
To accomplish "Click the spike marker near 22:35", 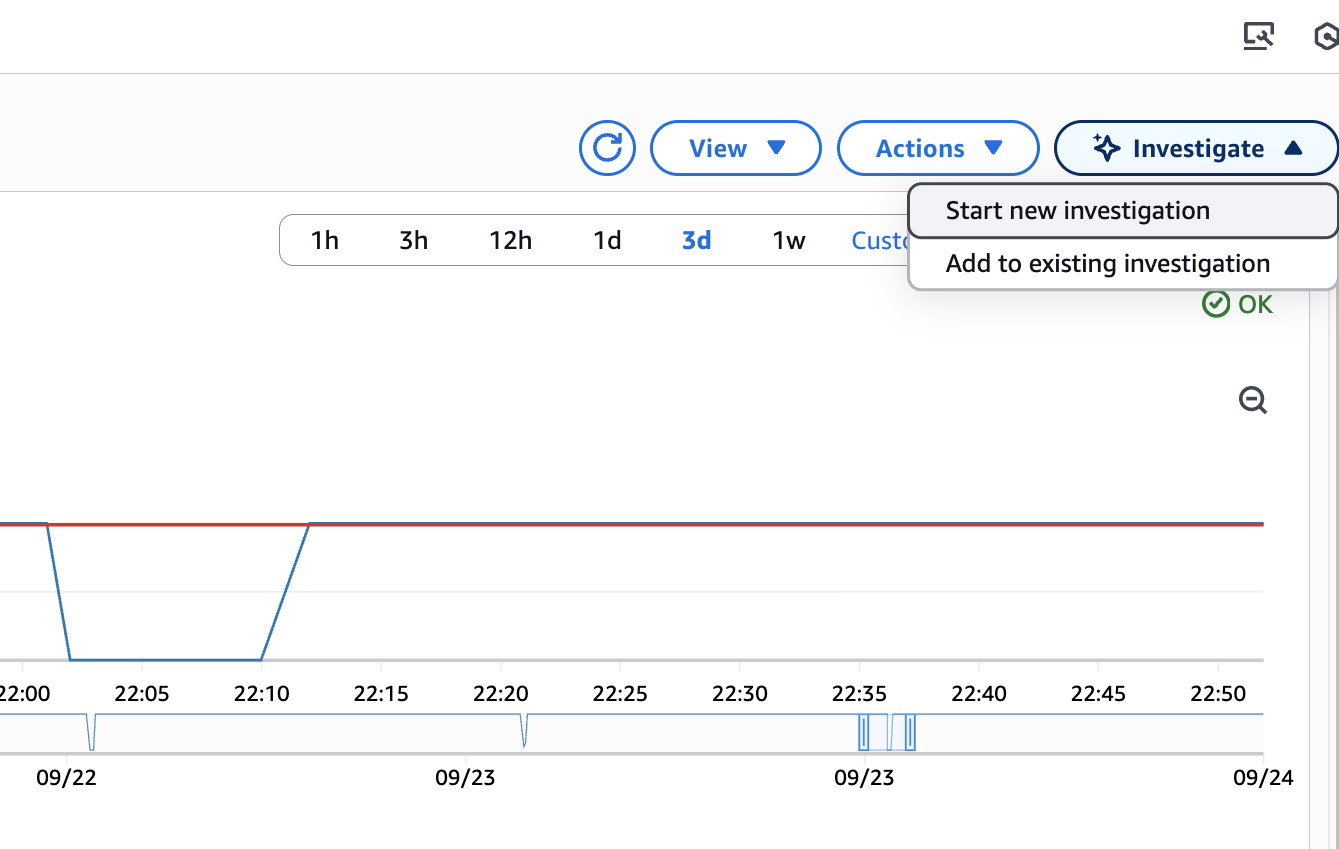I will click(x=864, y=733).
